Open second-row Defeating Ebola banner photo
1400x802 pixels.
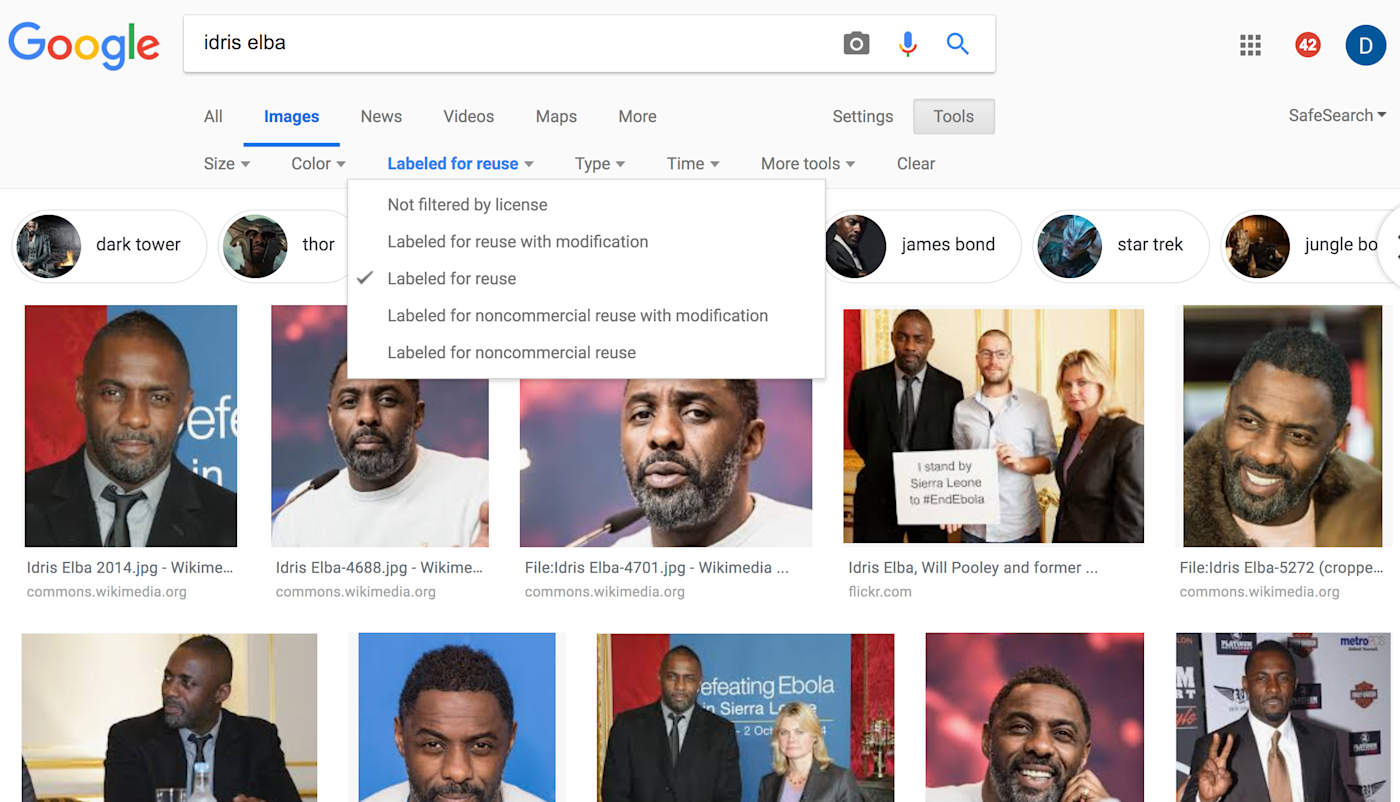click(x=746, y=717)
